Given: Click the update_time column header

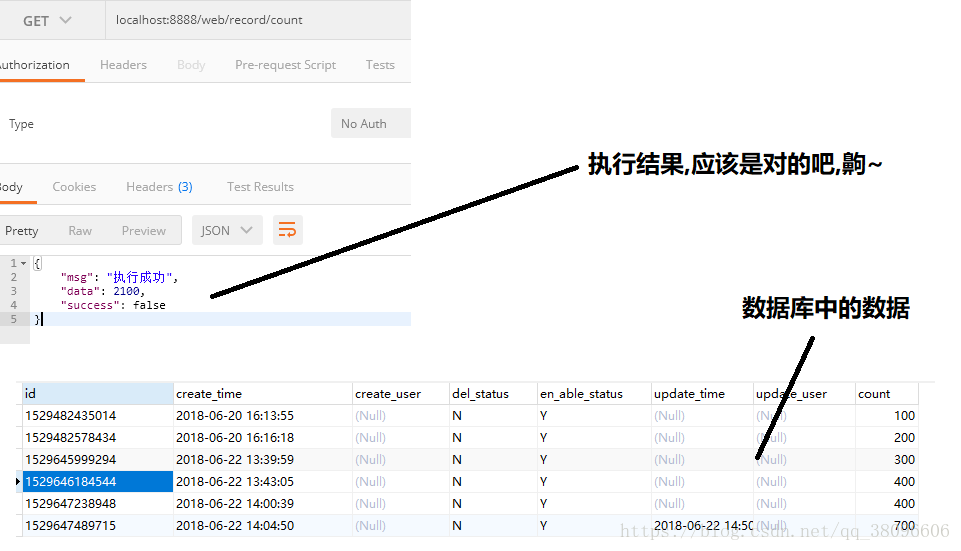Looking at the screenshot, I should [x=702, y=394].
